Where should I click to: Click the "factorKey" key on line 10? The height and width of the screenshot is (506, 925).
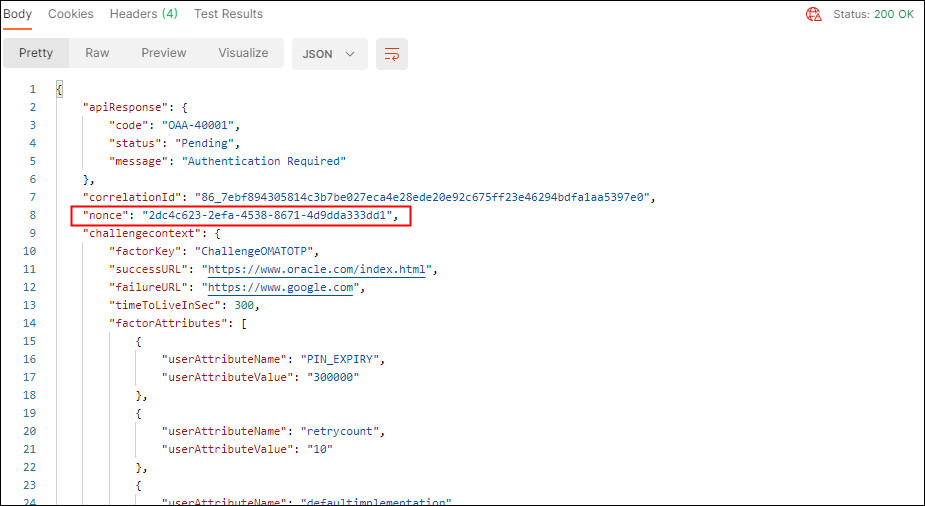(145, 251)
